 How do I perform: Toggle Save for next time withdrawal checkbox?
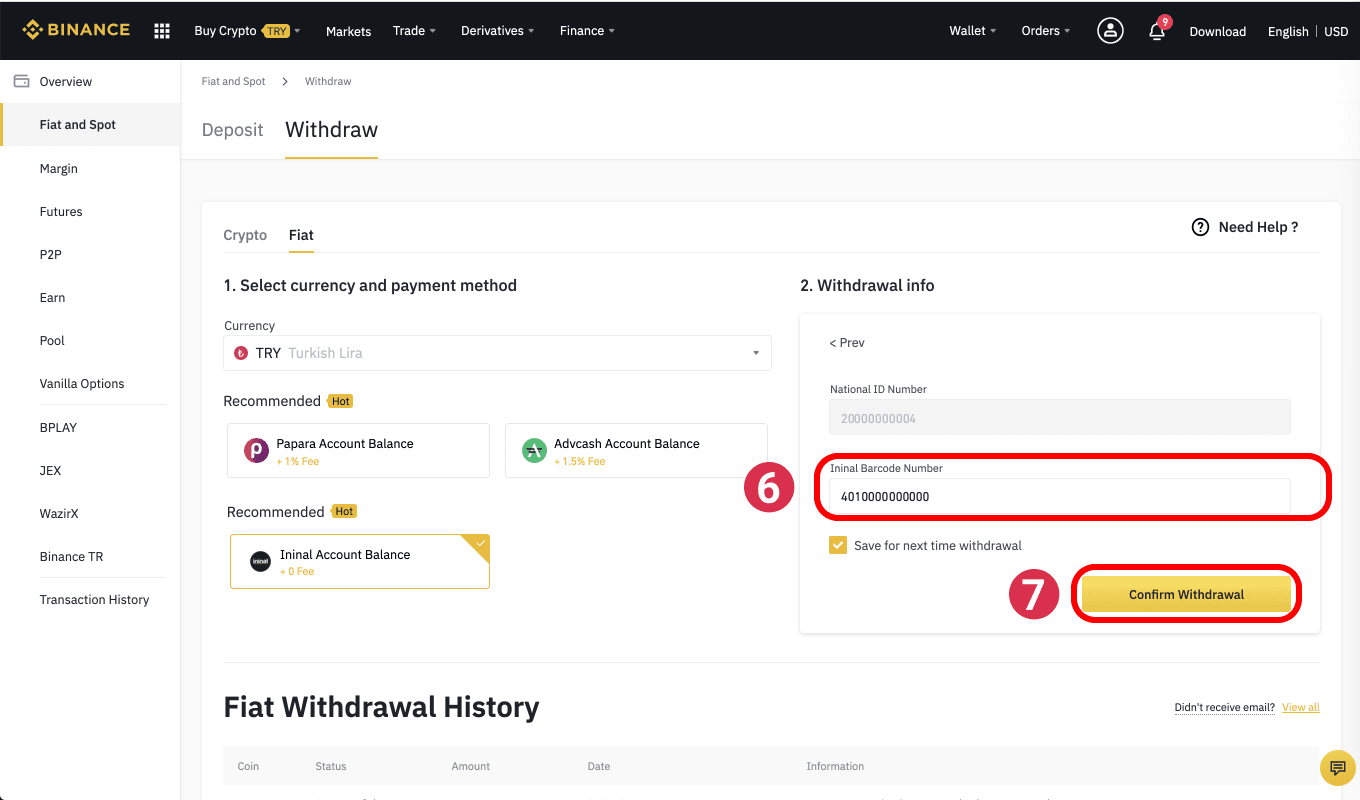coord(838,545)
